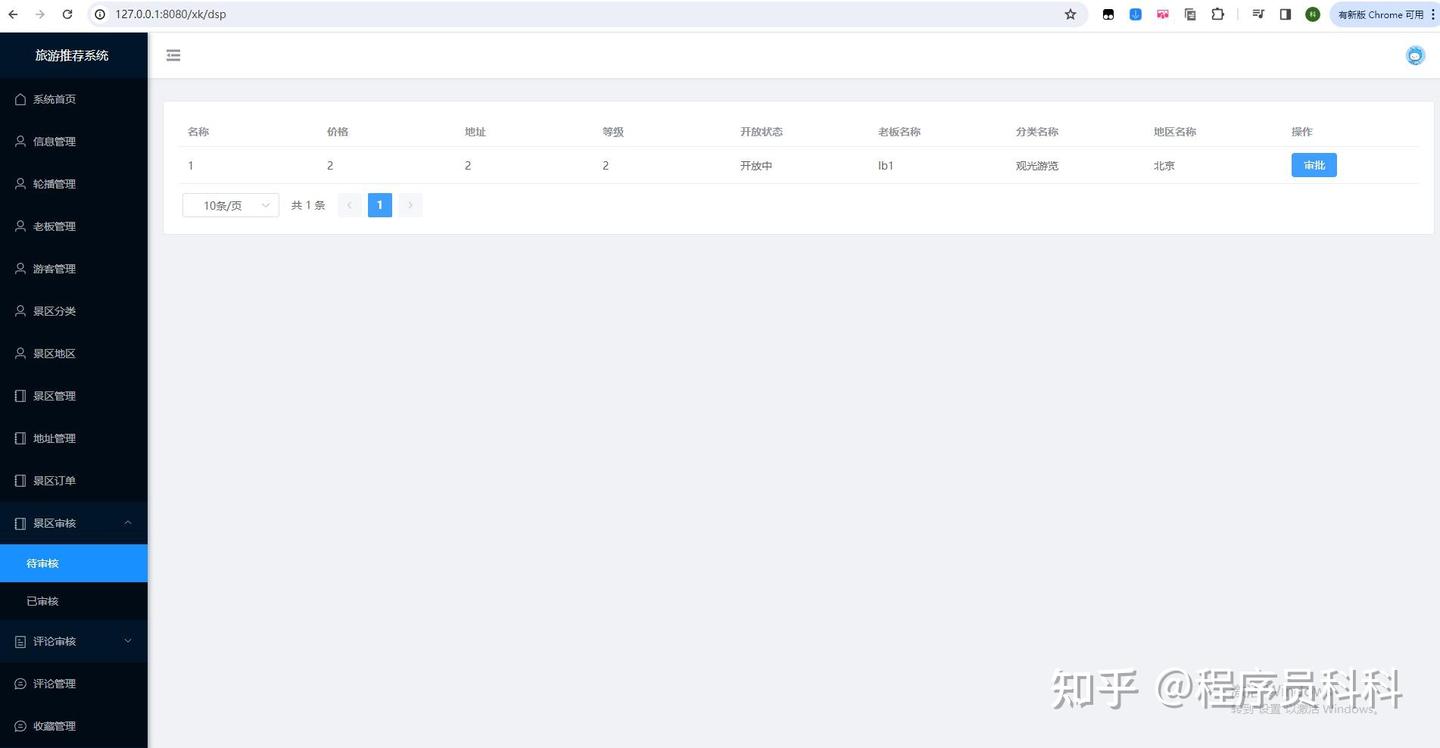Screen dimensions: 1440x748
Task: Click the browser back arrow
Action: [x=13, y=14]
